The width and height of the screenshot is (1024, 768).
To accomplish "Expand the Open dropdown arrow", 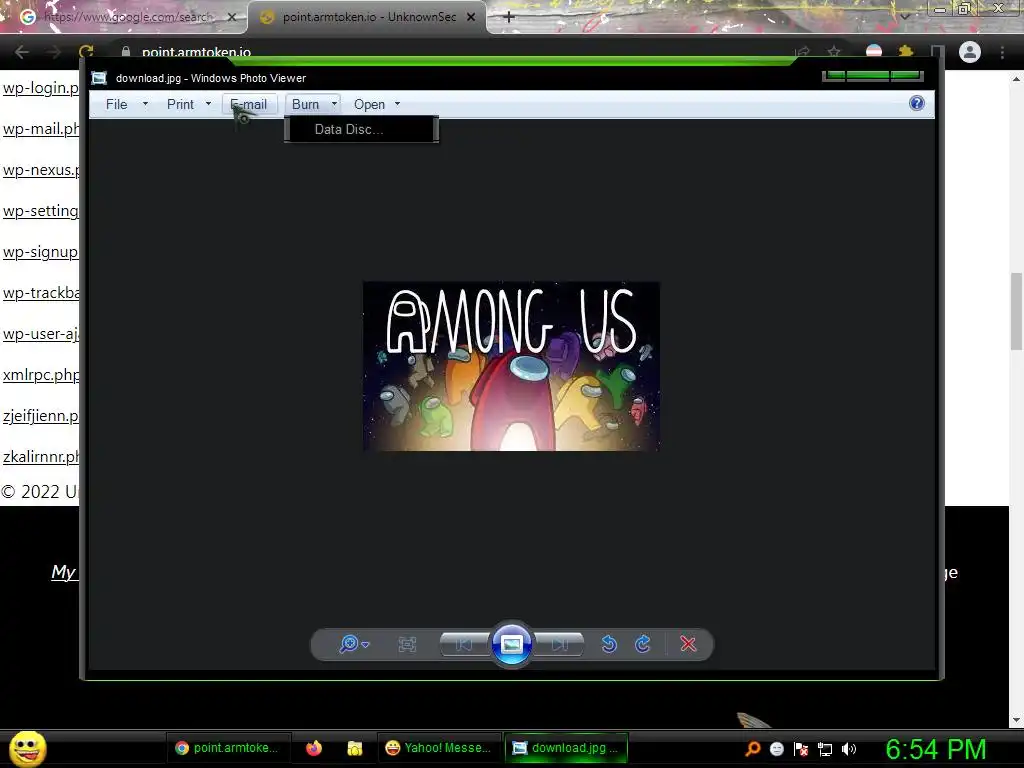I will [x=397, y=104].
